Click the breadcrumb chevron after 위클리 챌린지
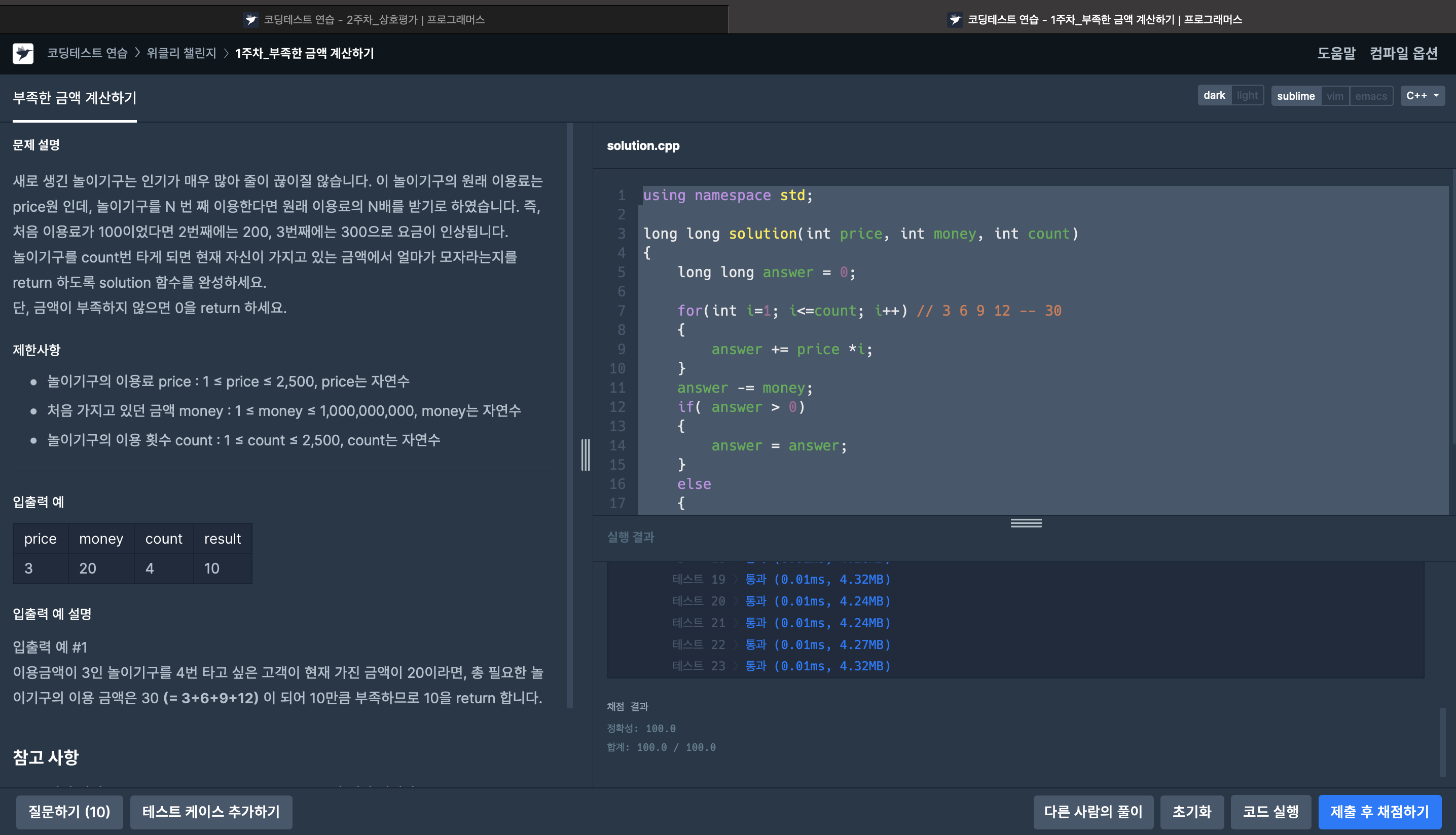 tap(226, 53)
